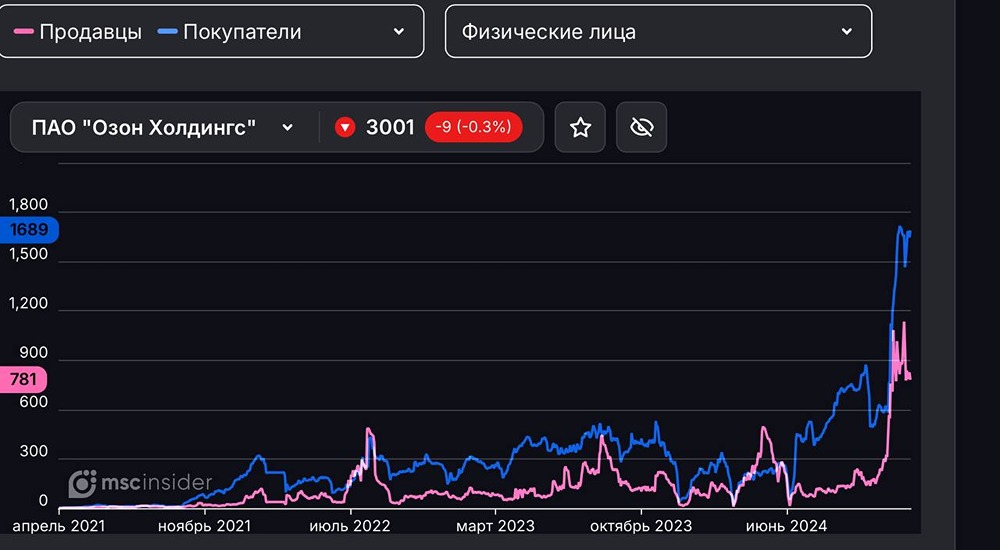Click the июнь 2024 axis label
The width and height of the screenshot is (1000, 550).
786,526
